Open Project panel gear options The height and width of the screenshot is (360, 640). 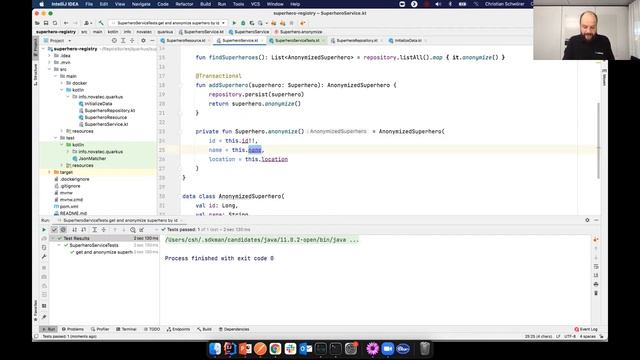coord(143,40)
